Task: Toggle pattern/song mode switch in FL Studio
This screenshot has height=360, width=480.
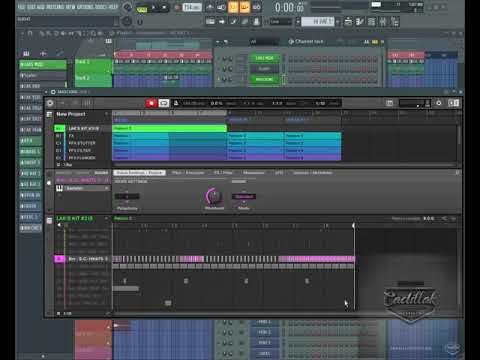Action: click(142, 7)
